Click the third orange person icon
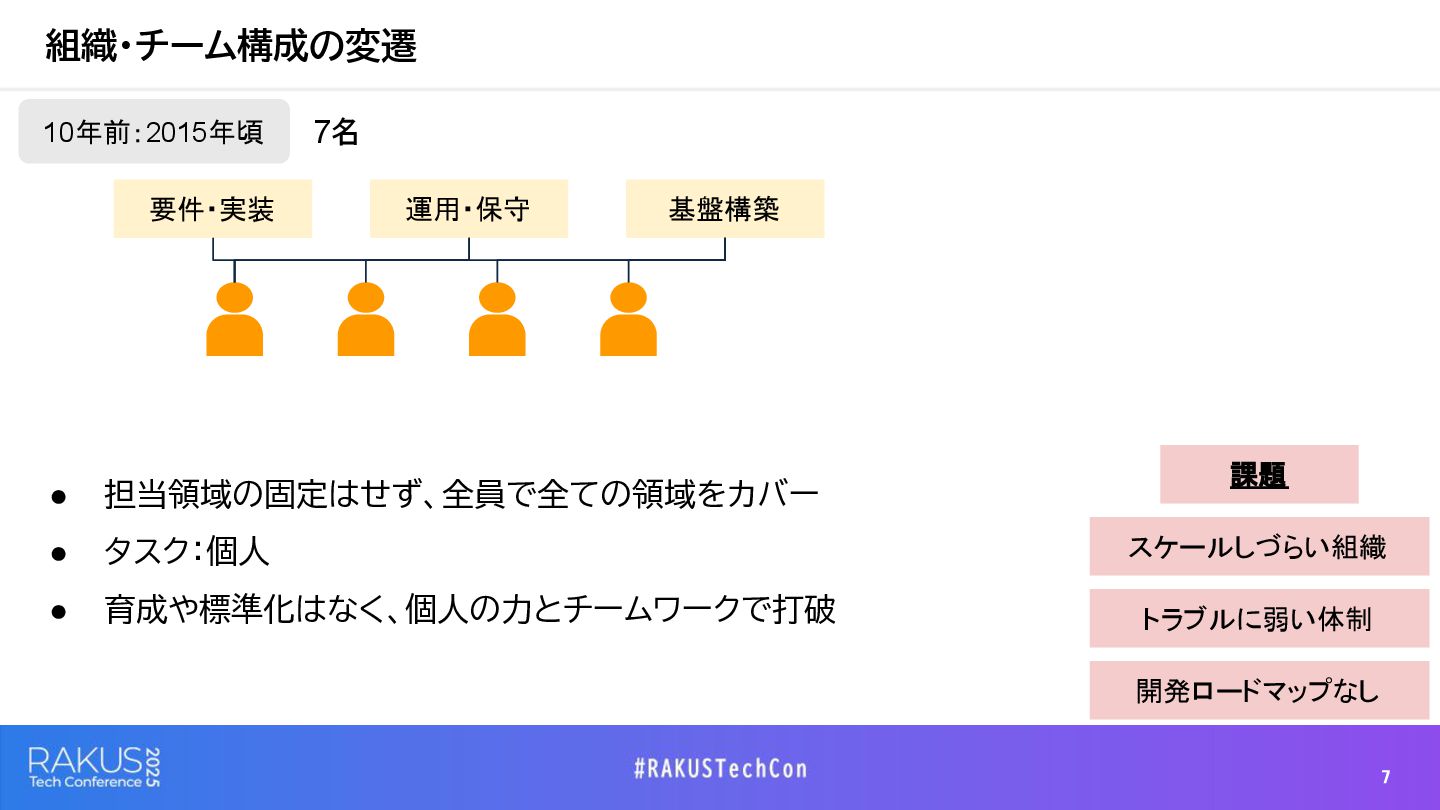 pyautogui.click(x=497, y=319)
